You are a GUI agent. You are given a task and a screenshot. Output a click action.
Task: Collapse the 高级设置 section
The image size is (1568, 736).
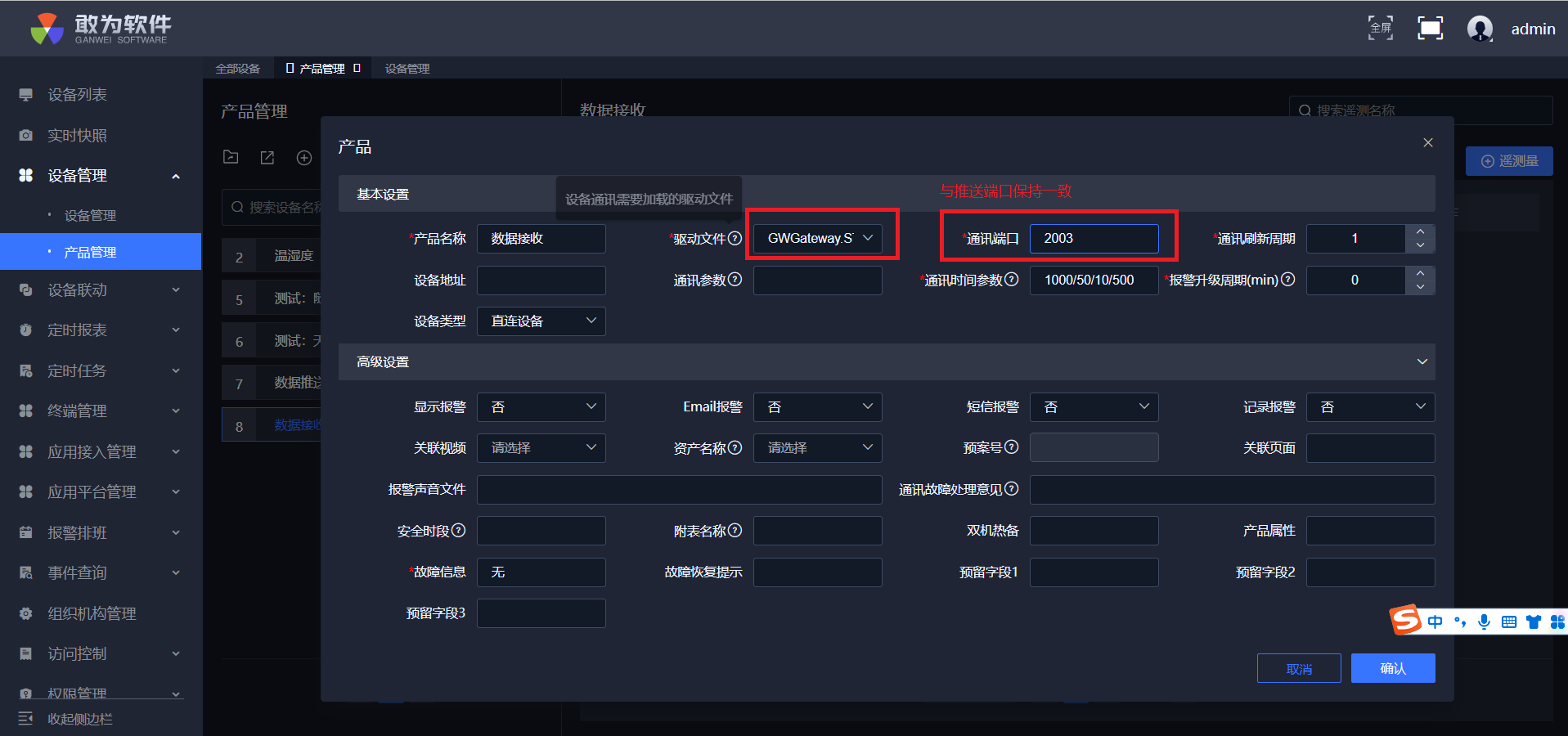(1422, 361)
